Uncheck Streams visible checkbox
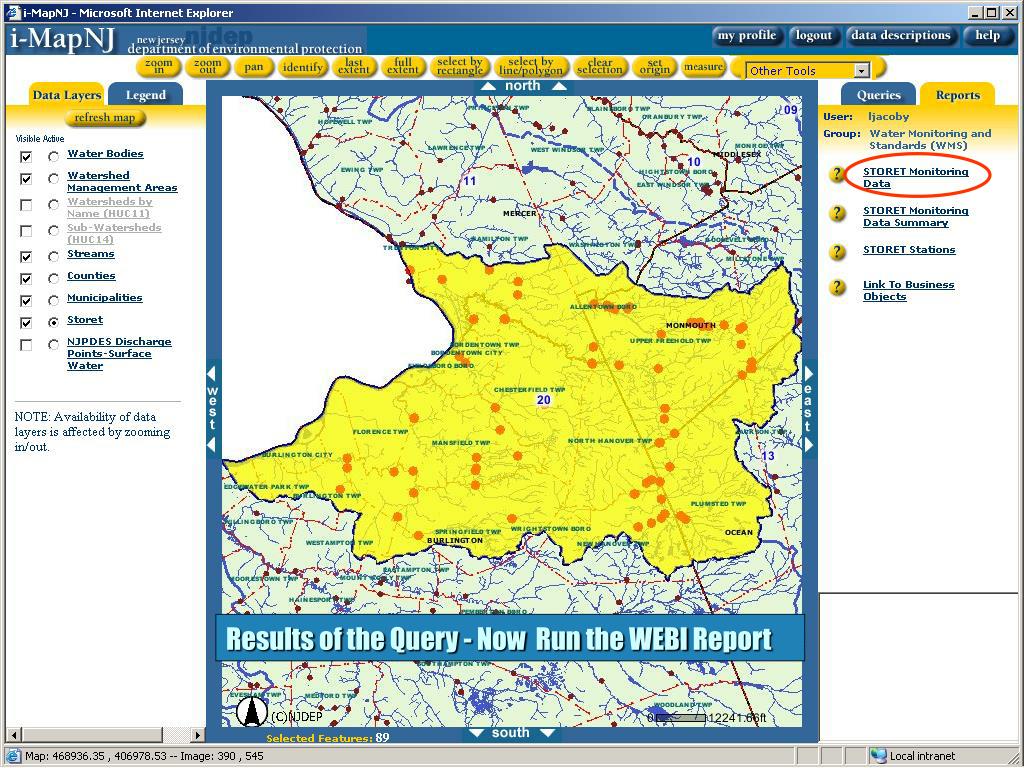1024x768 pixels. [x=26, y=257]
